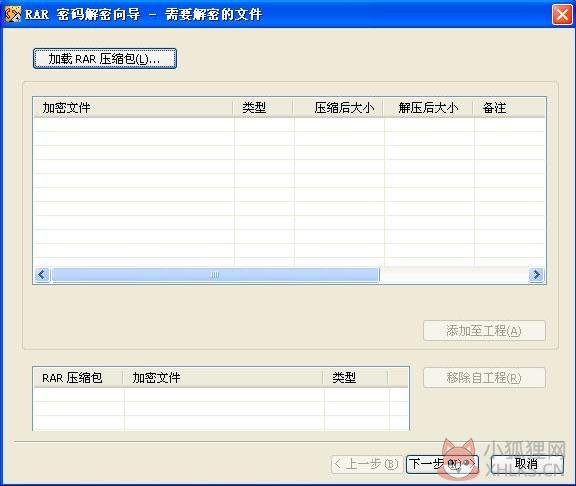The image size is (576, 486).
Task: Click the 加载 RAR 压缩包(L)... button
Action: pyautogui.click(x=105, y=59)
